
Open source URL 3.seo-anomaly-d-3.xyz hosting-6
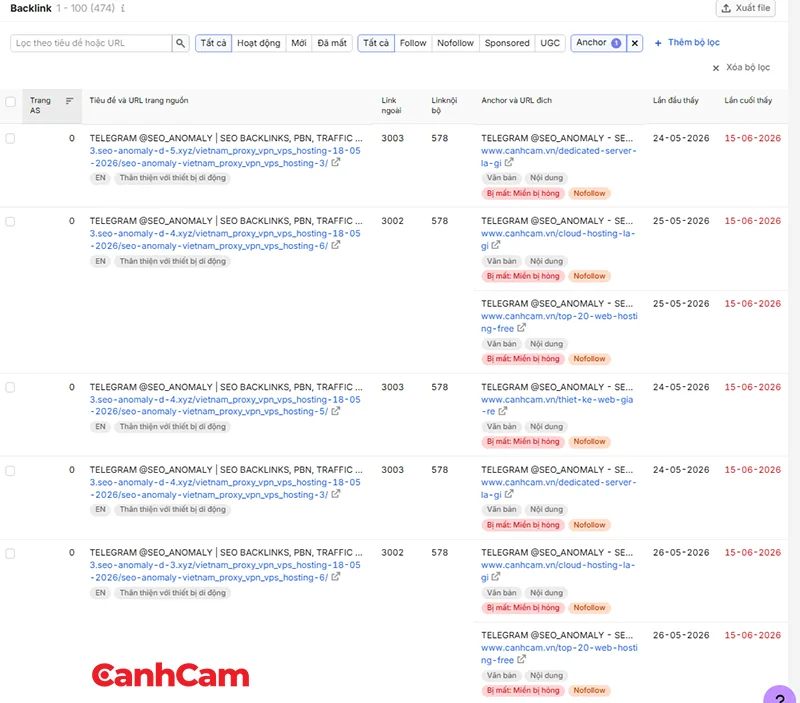point(225,571)
